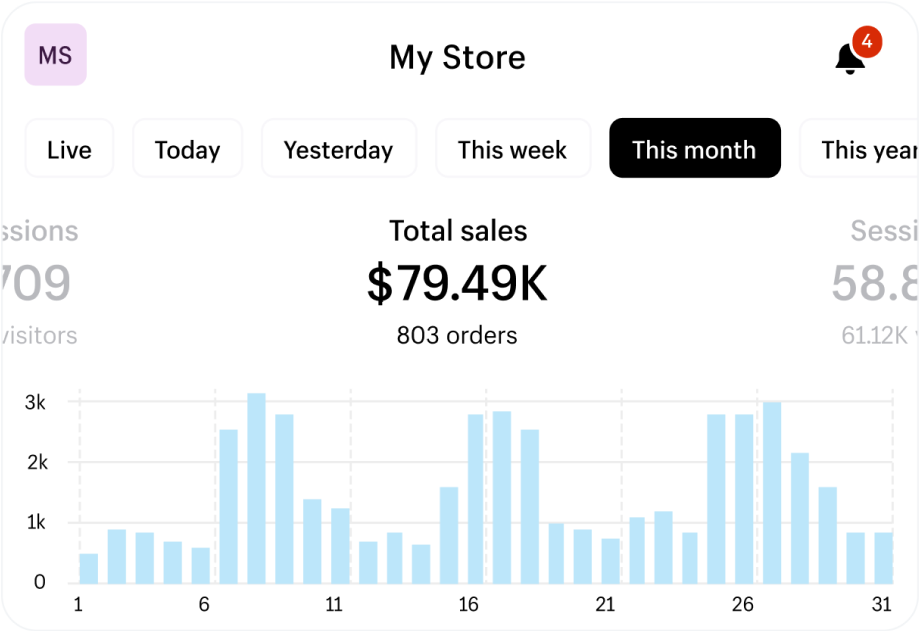Open the Yesterday sales report

338,149
